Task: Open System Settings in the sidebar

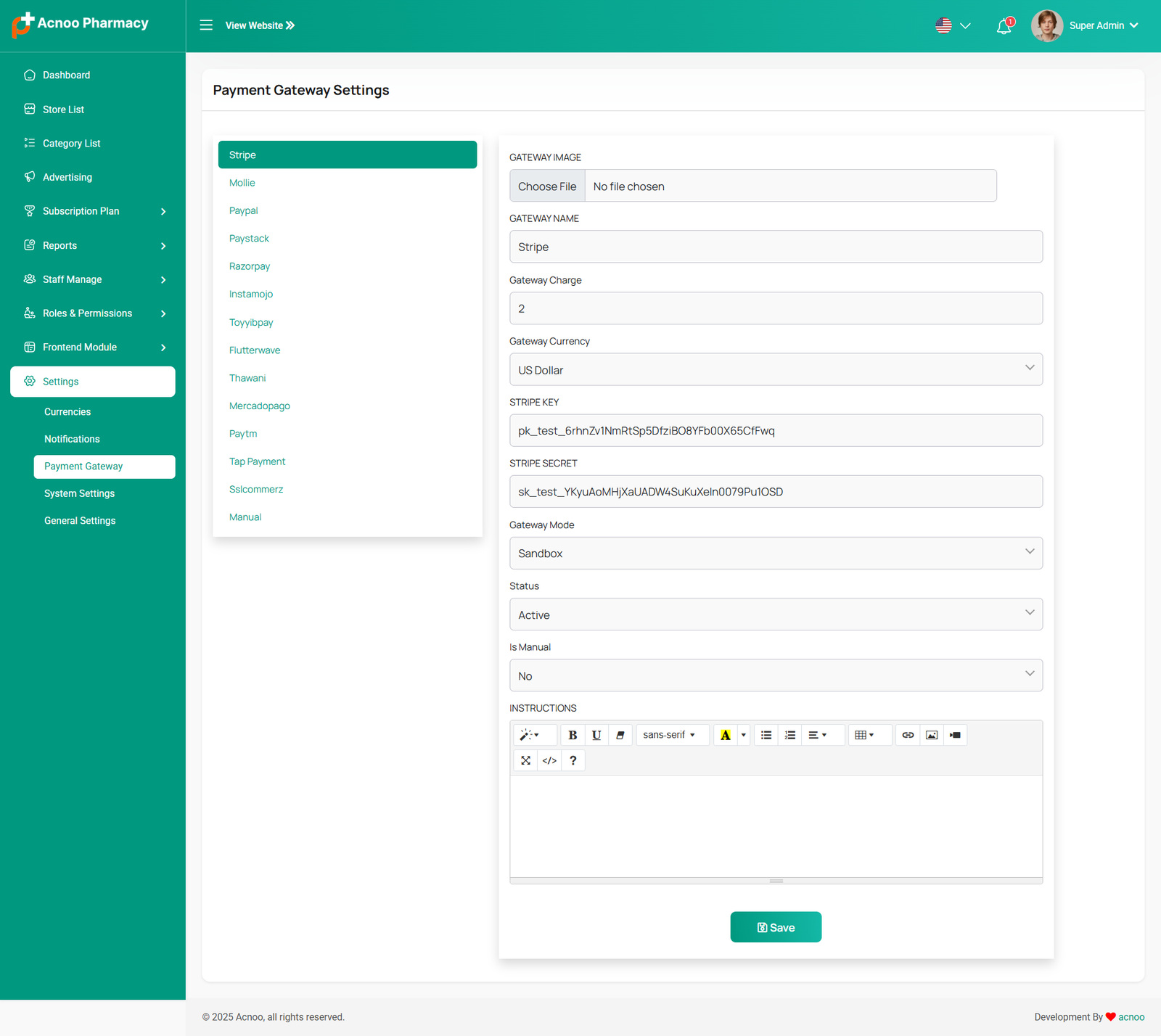Action: pos(80,493)
